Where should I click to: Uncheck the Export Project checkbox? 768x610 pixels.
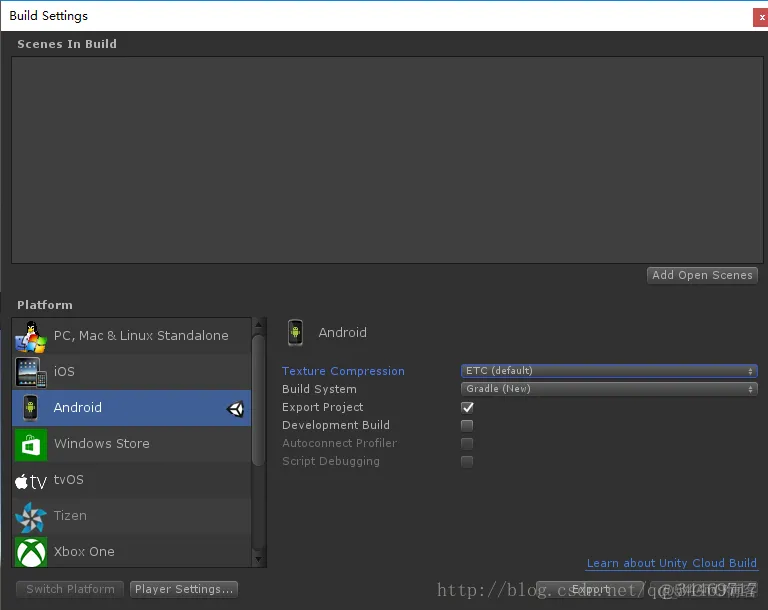[x=467, y=407]
